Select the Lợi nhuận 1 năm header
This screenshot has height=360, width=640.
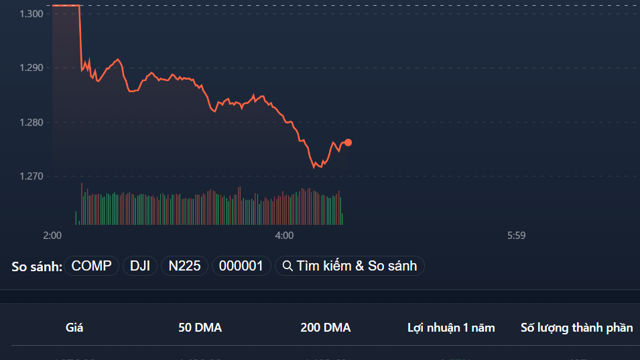coord(451,328)
